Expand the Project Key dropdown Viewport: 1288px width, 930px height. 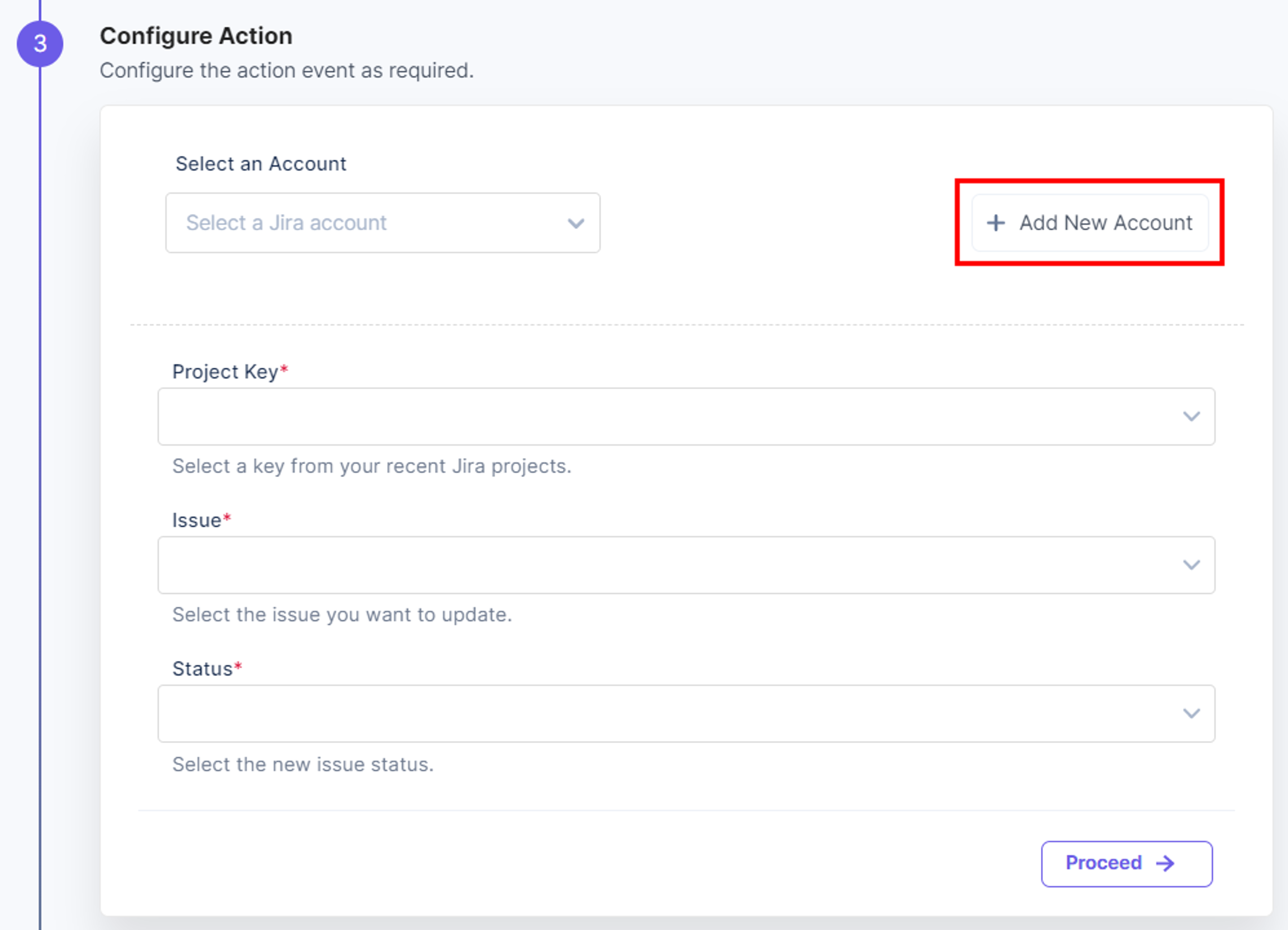pos(686,416)
